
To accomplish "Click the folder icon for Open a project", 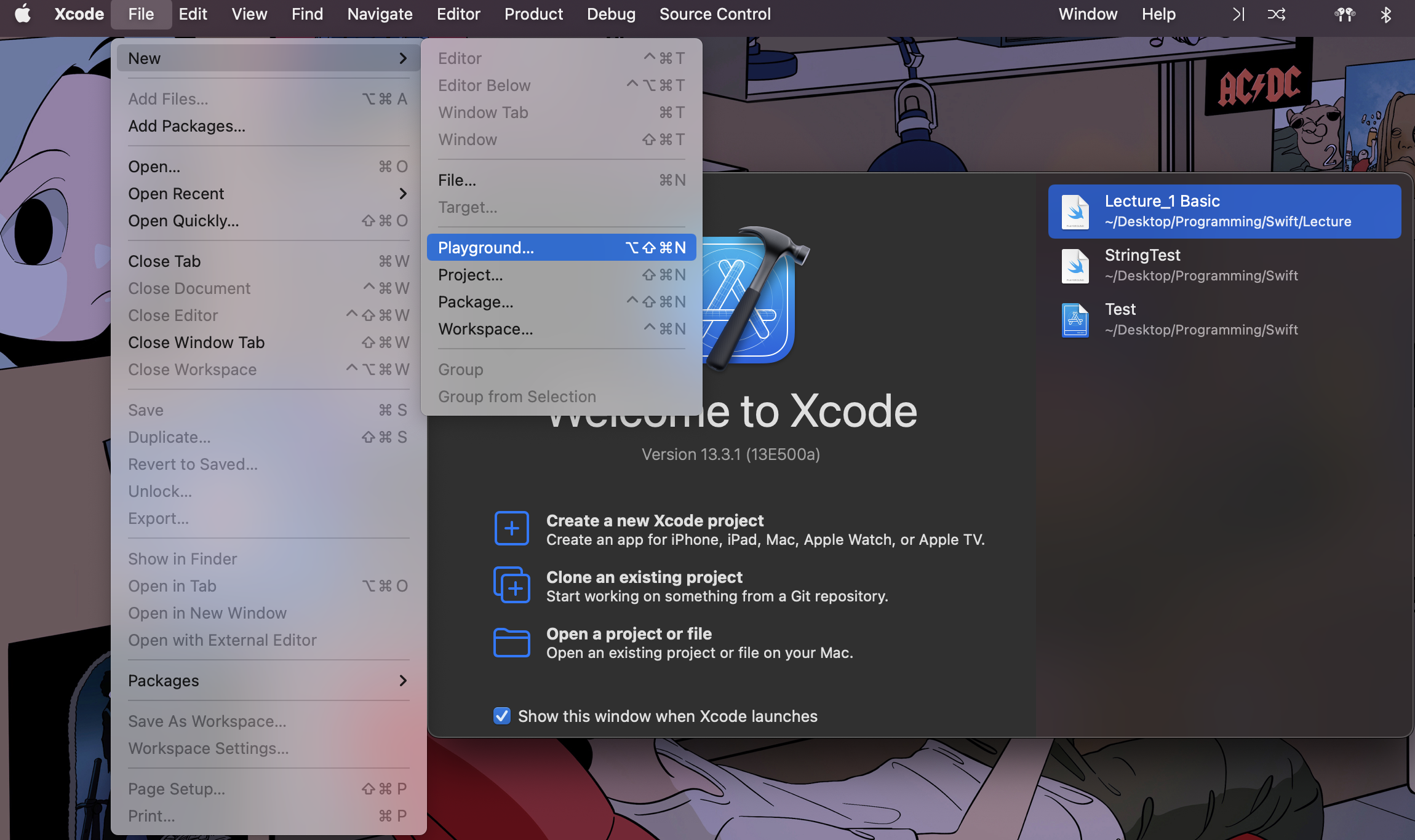I will (511, 643).
